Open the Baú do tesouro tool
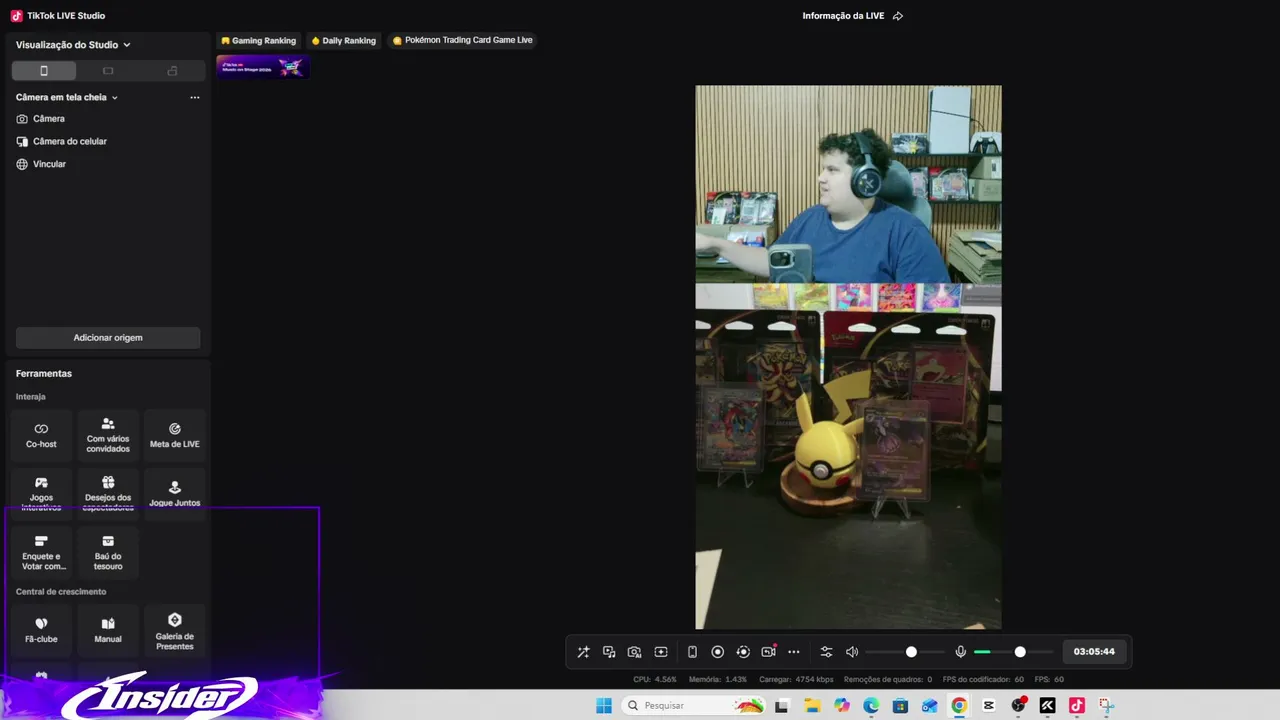Screen dimensions: 1280x720 coord(108,553)
